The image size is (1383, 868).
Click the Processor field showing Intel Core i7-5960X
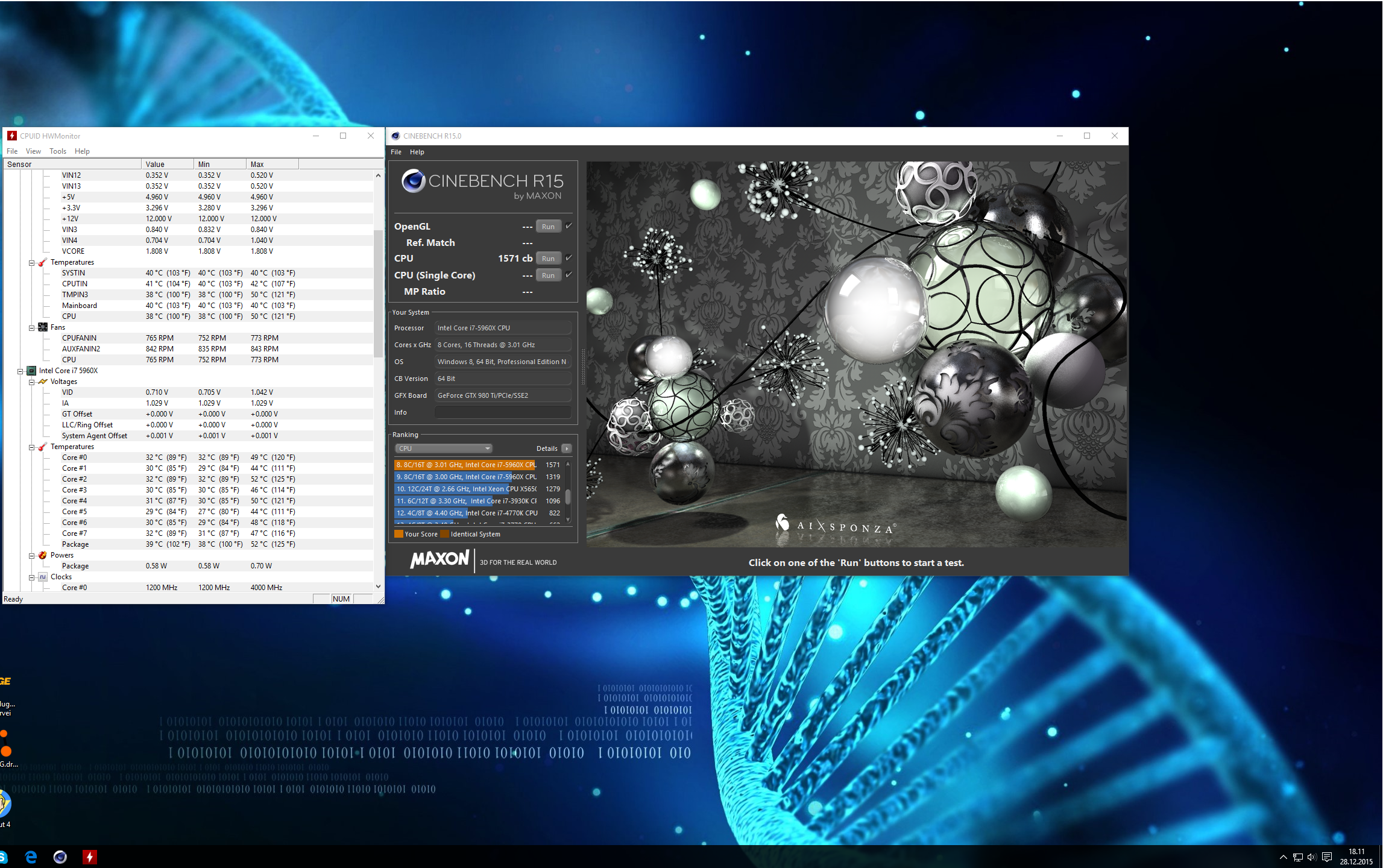point(503,328)
